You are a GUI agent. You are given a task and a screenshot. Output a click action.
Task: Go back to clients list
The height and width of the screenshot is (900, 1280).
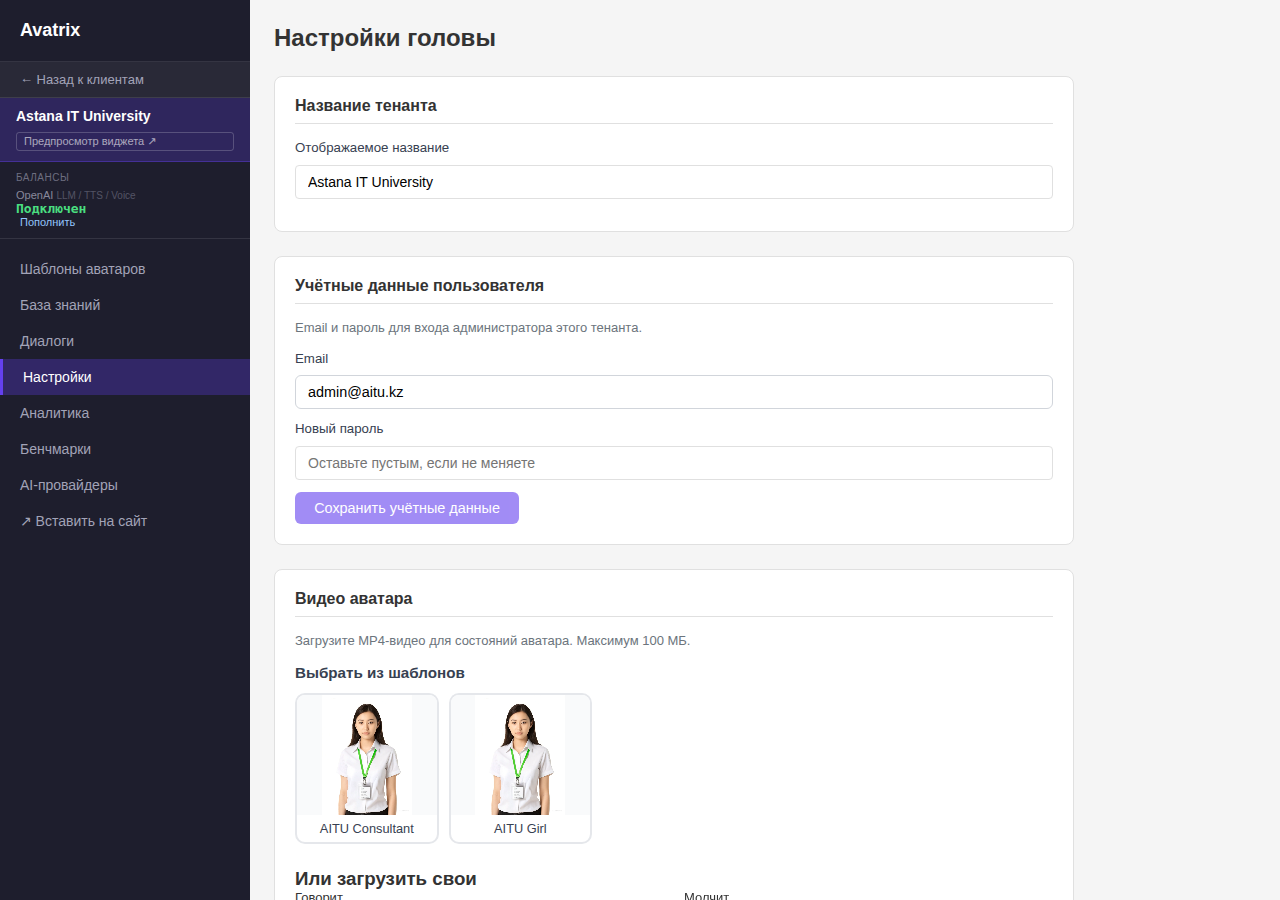pyautogui.click(x=82, y=79)
